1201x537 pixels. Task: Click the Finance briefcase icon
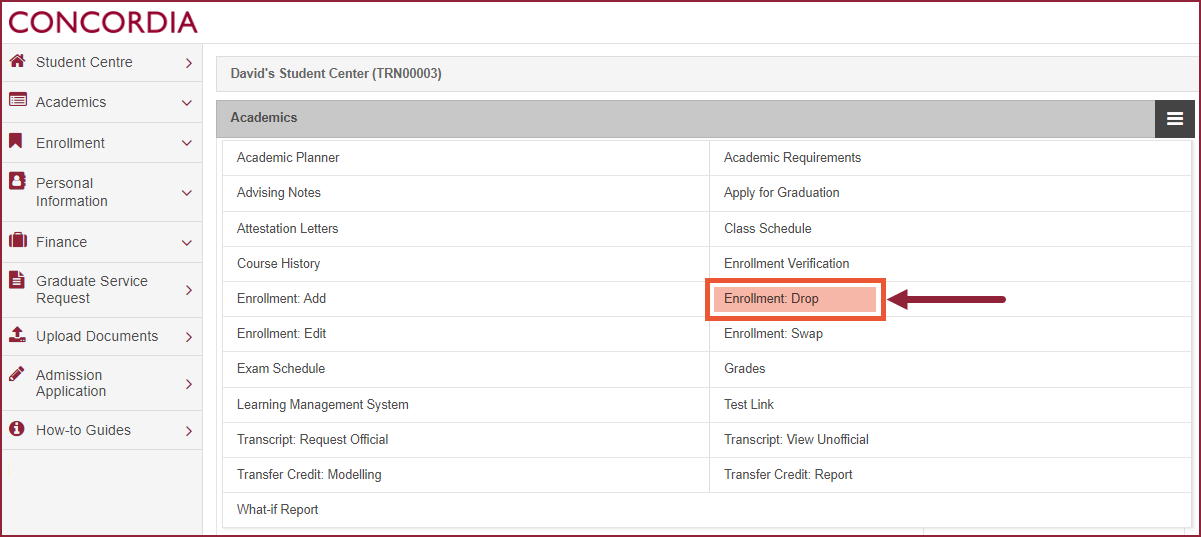(17, 241)
